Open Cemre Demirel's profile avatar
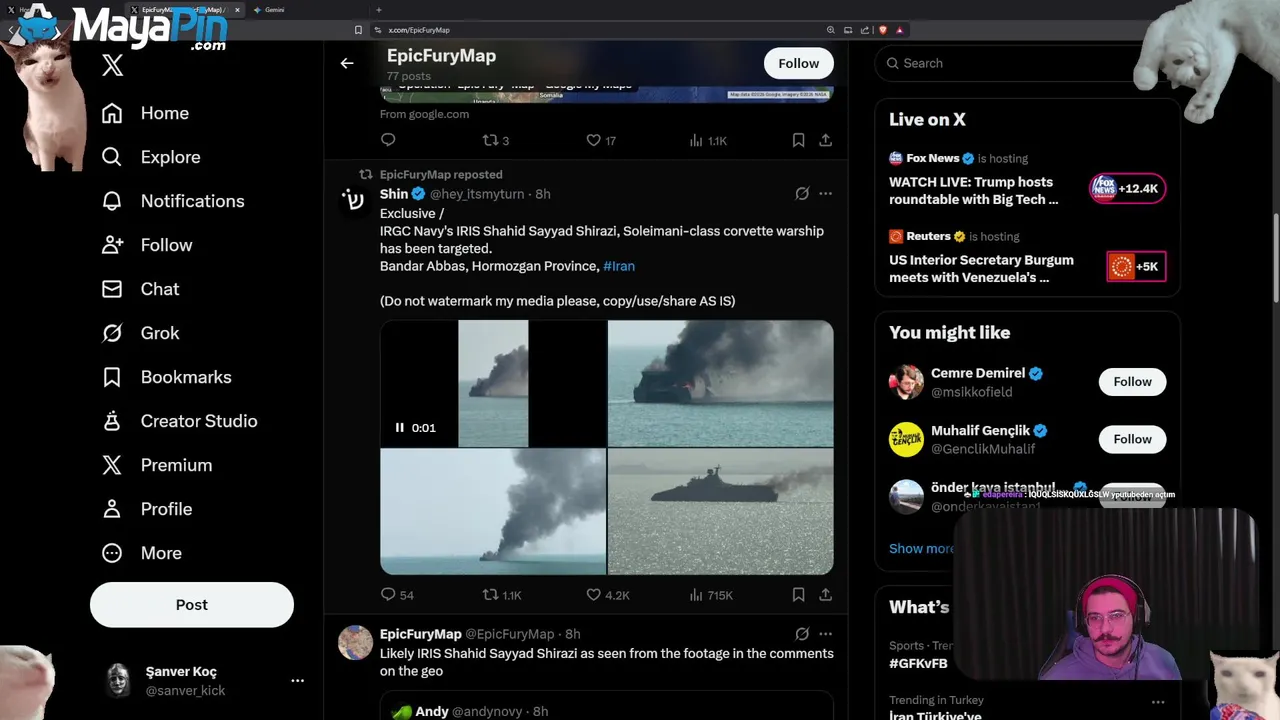The height and width of the screenshot is (720, 1280). tap(906, 382)
